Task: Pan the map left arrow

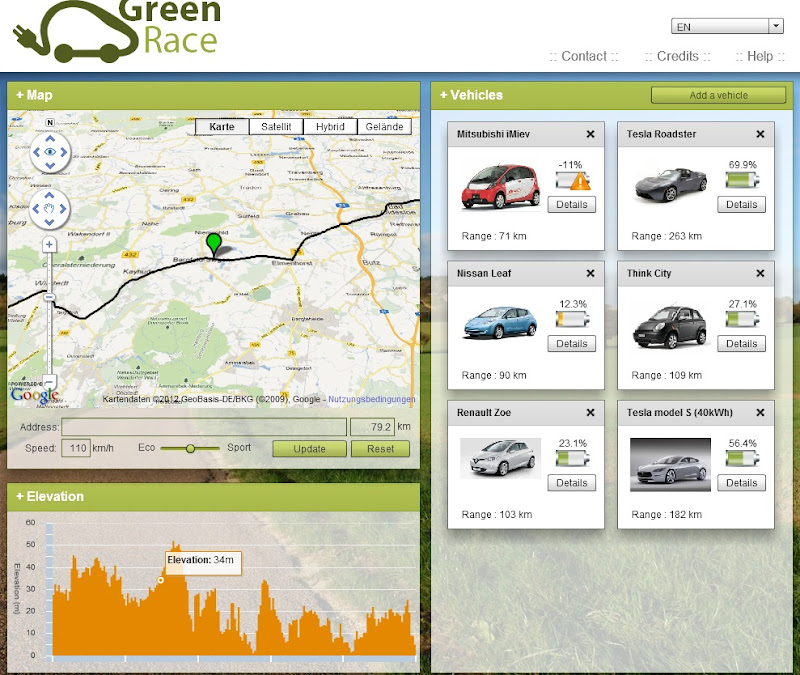Action: 35,208
